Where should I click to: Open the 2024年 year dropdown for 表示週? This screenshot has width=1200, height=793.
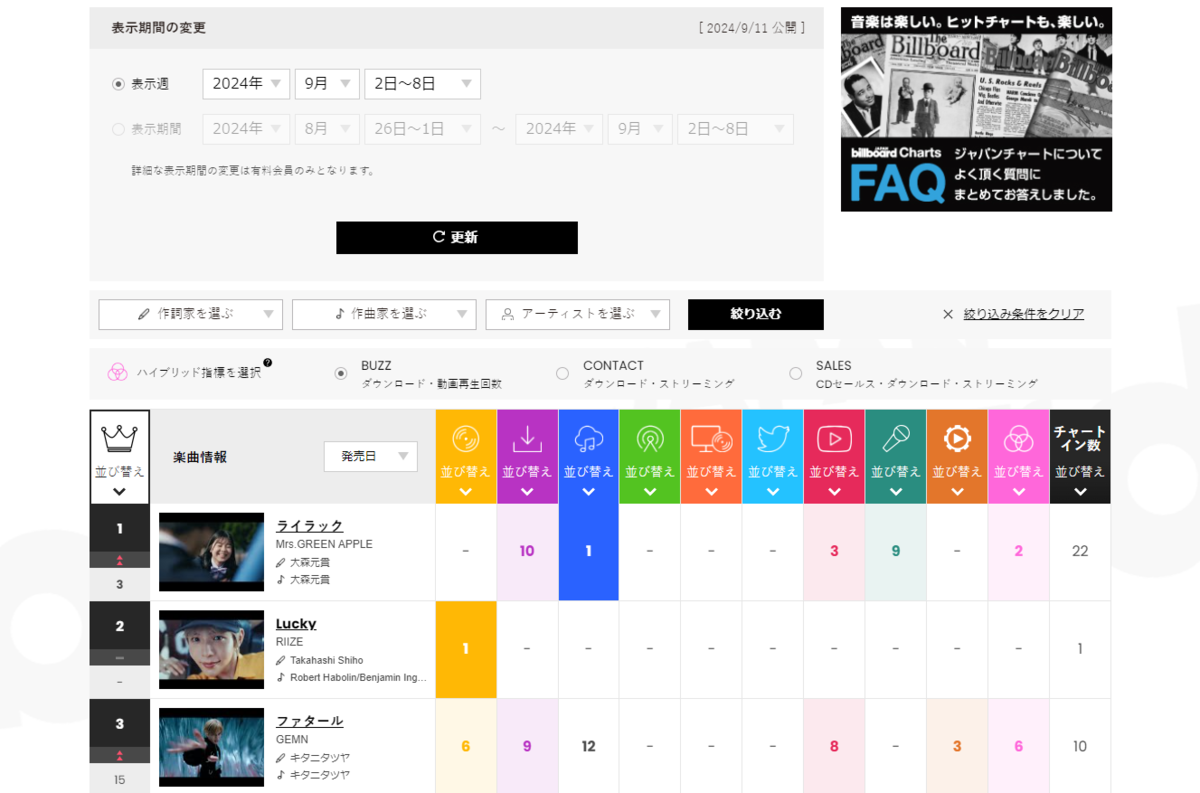[246, 84]
